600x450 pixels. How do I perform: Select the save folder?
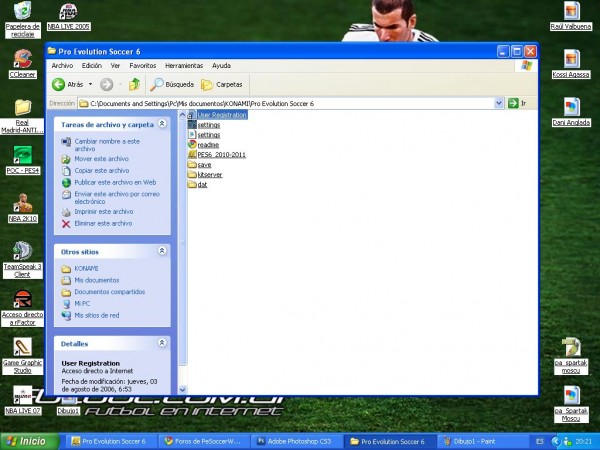click(200, 165)
